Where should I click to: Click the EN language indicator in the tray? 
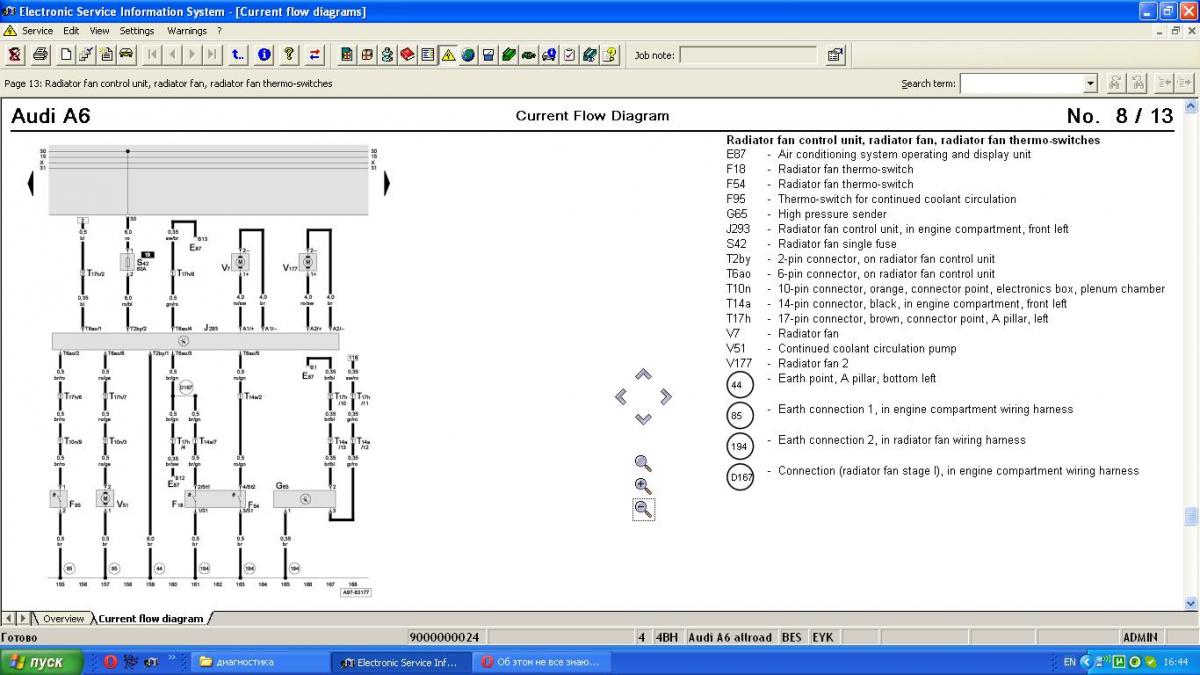pyautogui.click(x=1069, y=662)
